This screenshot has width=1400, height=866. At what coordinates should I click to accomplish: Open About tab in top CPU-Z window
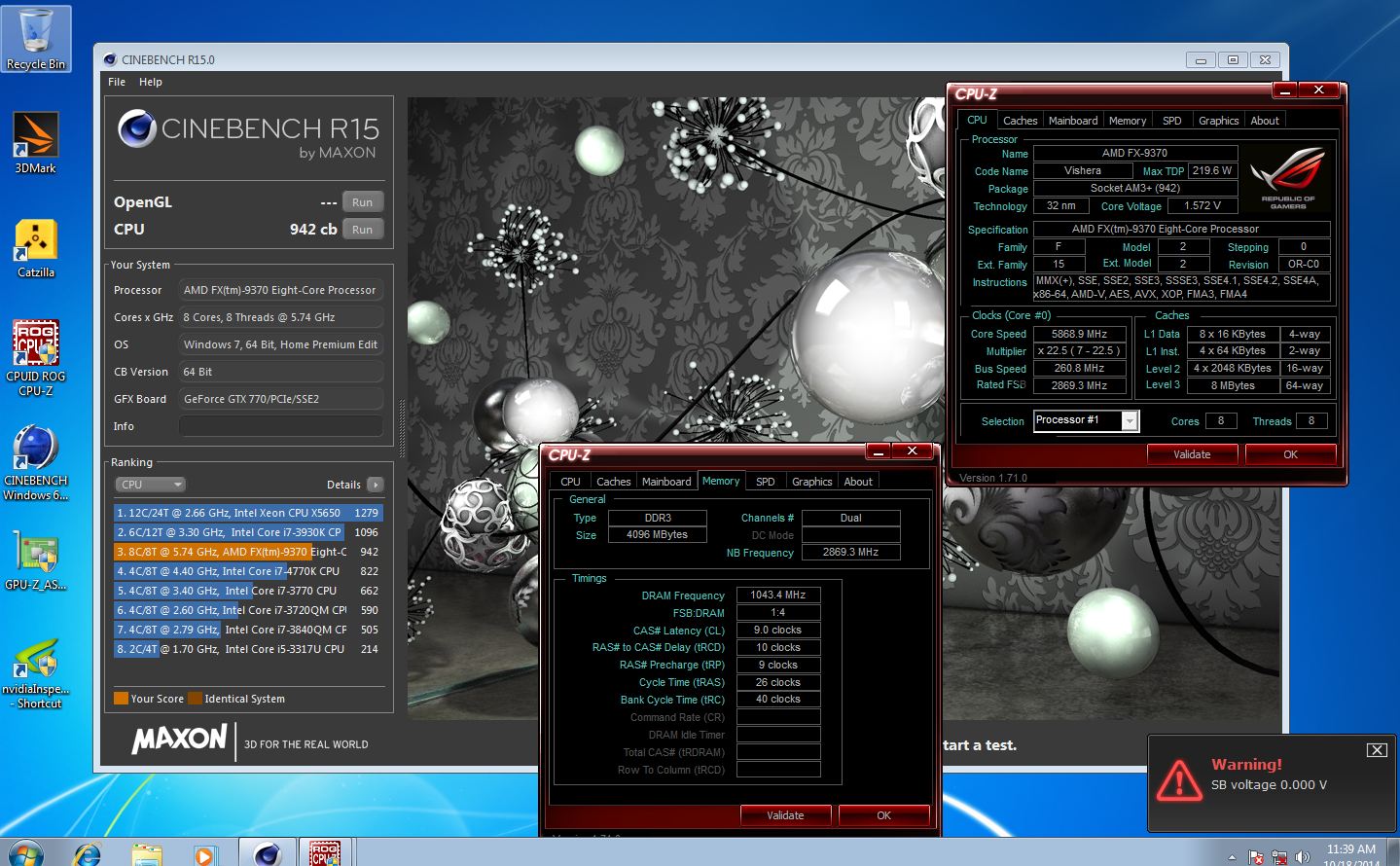1265,121
